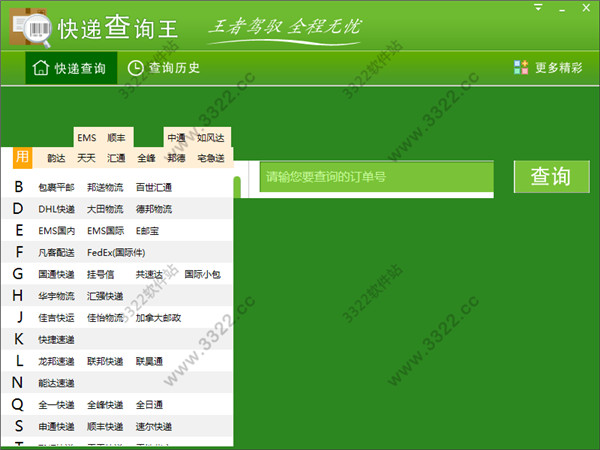Select 联邦快递 under letter L
The height and width of the screenshot is (450, 600).
point(105,361)
